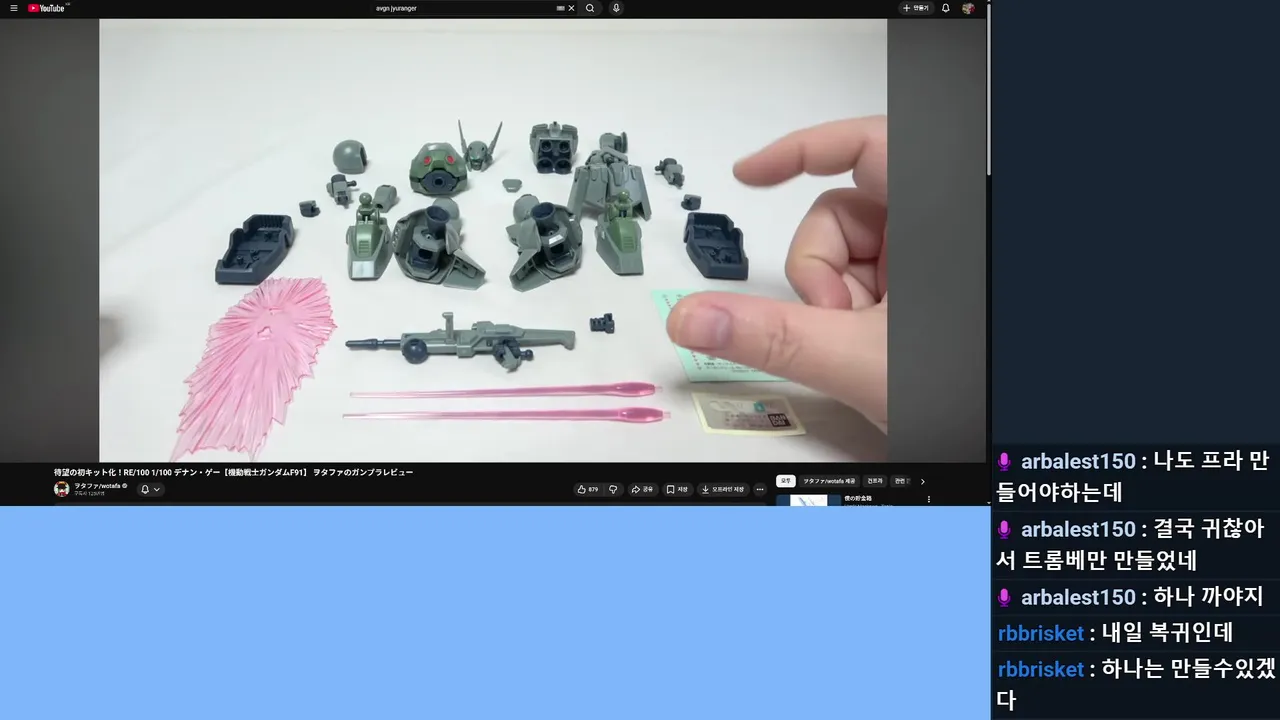
Task: Open the YouTube hamburger guide menu
Action: pos(14,8)
